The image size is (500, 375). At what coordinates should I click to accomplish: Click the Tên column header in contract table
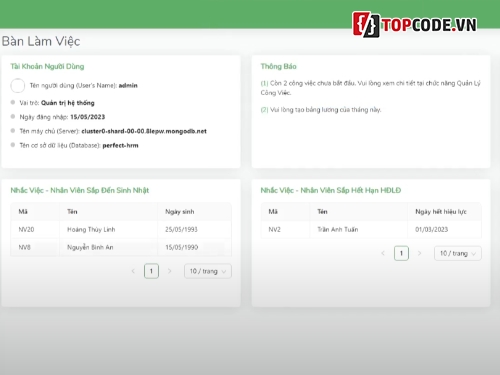pos(322,211)
